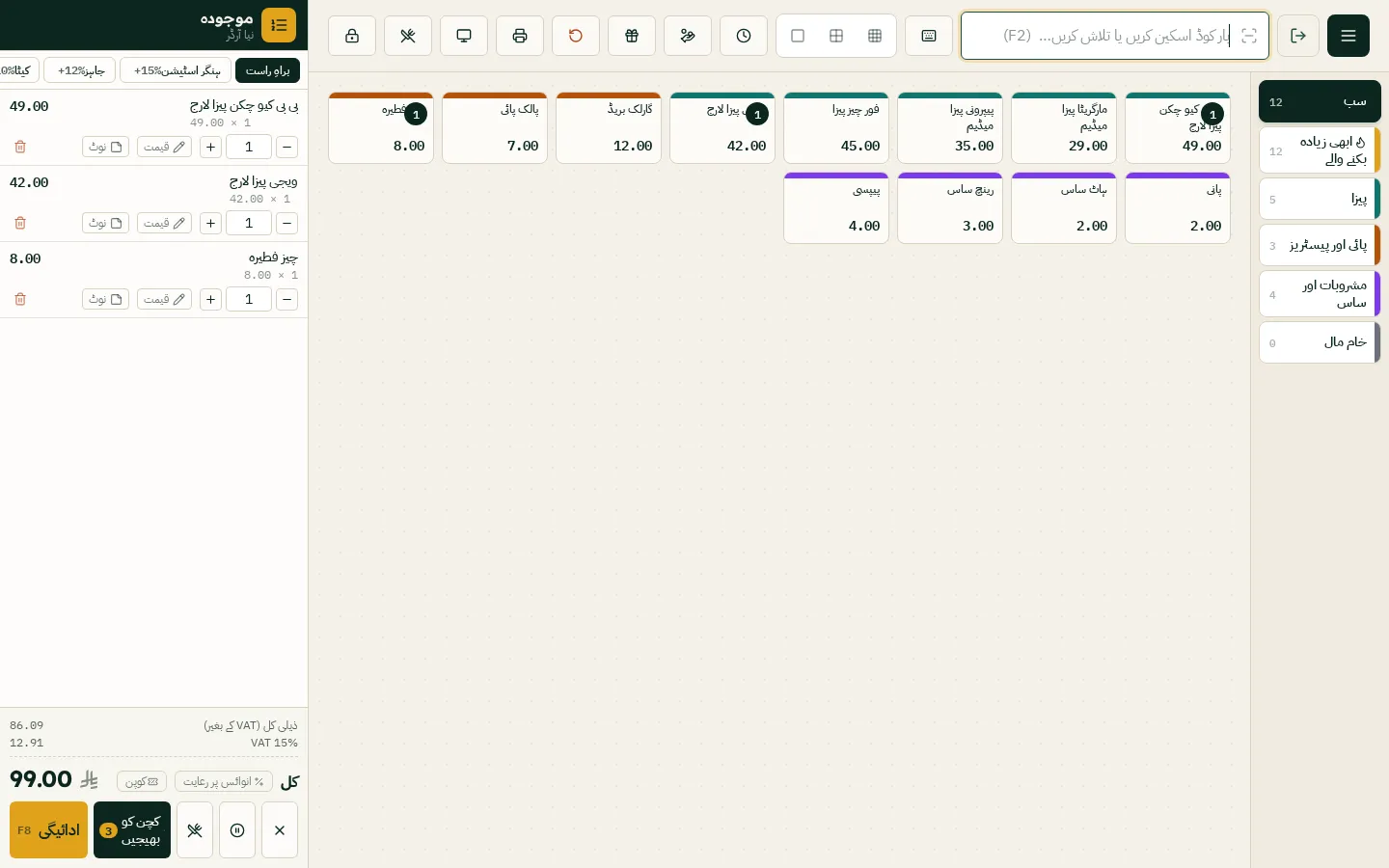Click the barcode scan icon in search box
The width and height of the screenshot is (1389, 868).
coord(1249,36)
